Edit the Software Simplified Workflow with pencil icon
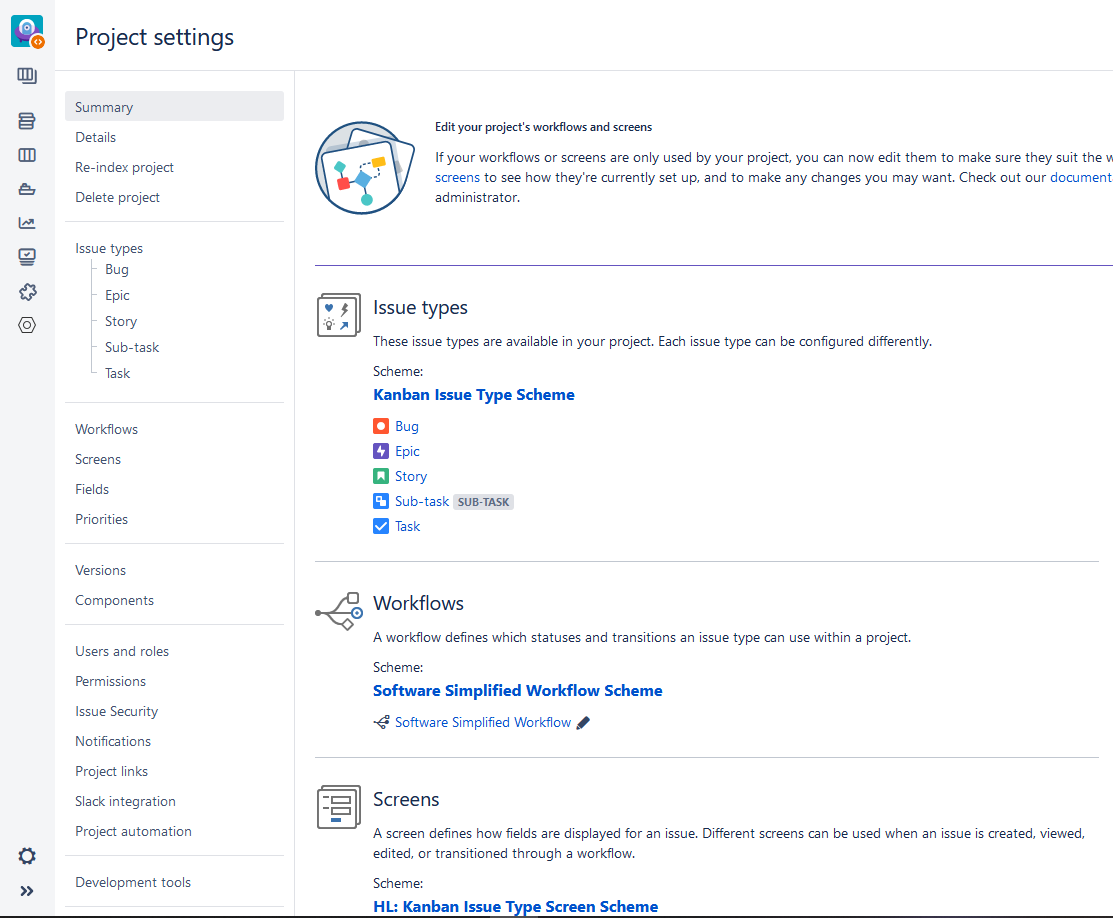 coord(583,722)
